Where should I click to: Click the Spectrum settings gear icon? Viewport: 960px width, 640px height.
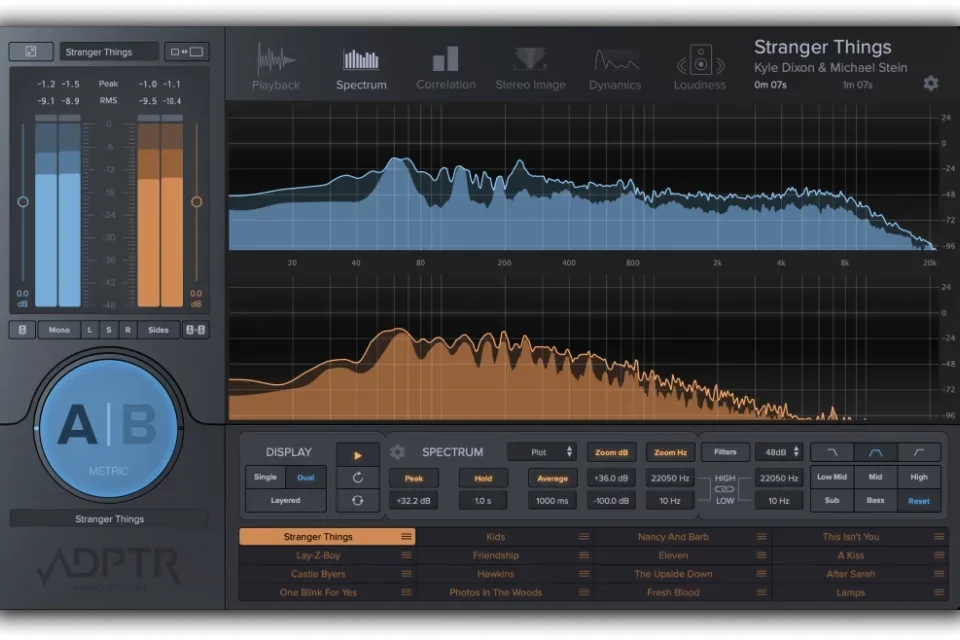pos(397,452)
